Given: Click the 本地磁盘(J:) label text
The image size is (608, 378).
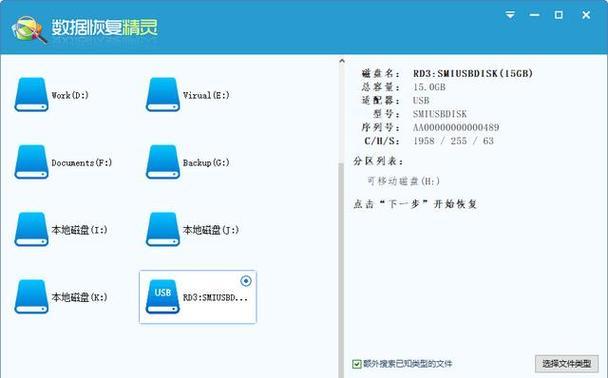Looking at the screenshot, I should [x=211, y=230].
